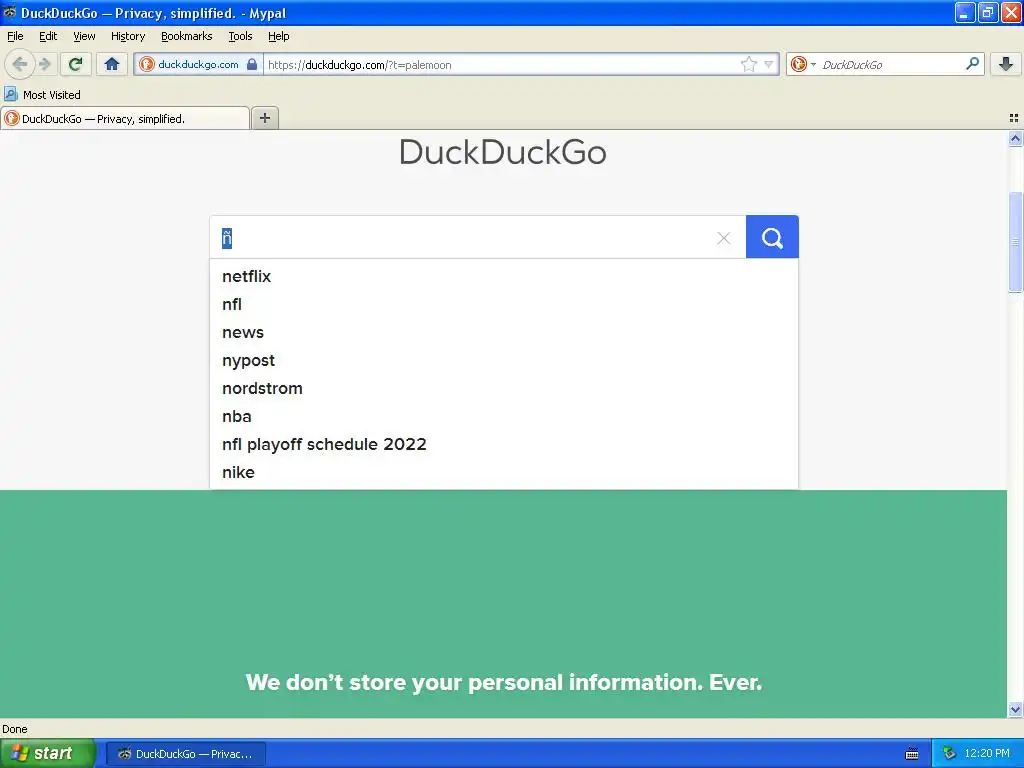Screen dimensions: 1024x768
Task: Click the Mypal raccoon title bar icon
Action: tap(9, 12)
